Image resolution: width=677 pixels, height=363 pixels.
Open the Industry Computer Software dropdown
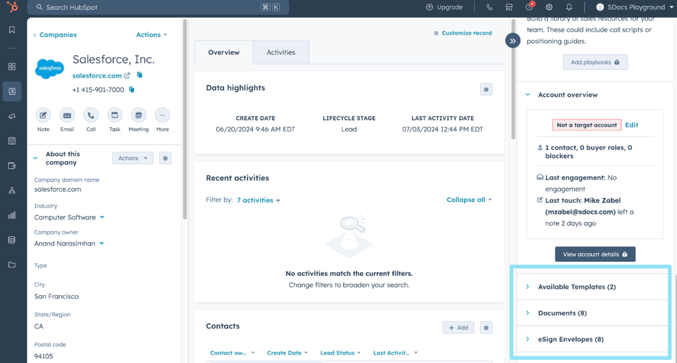pos(102,217)
